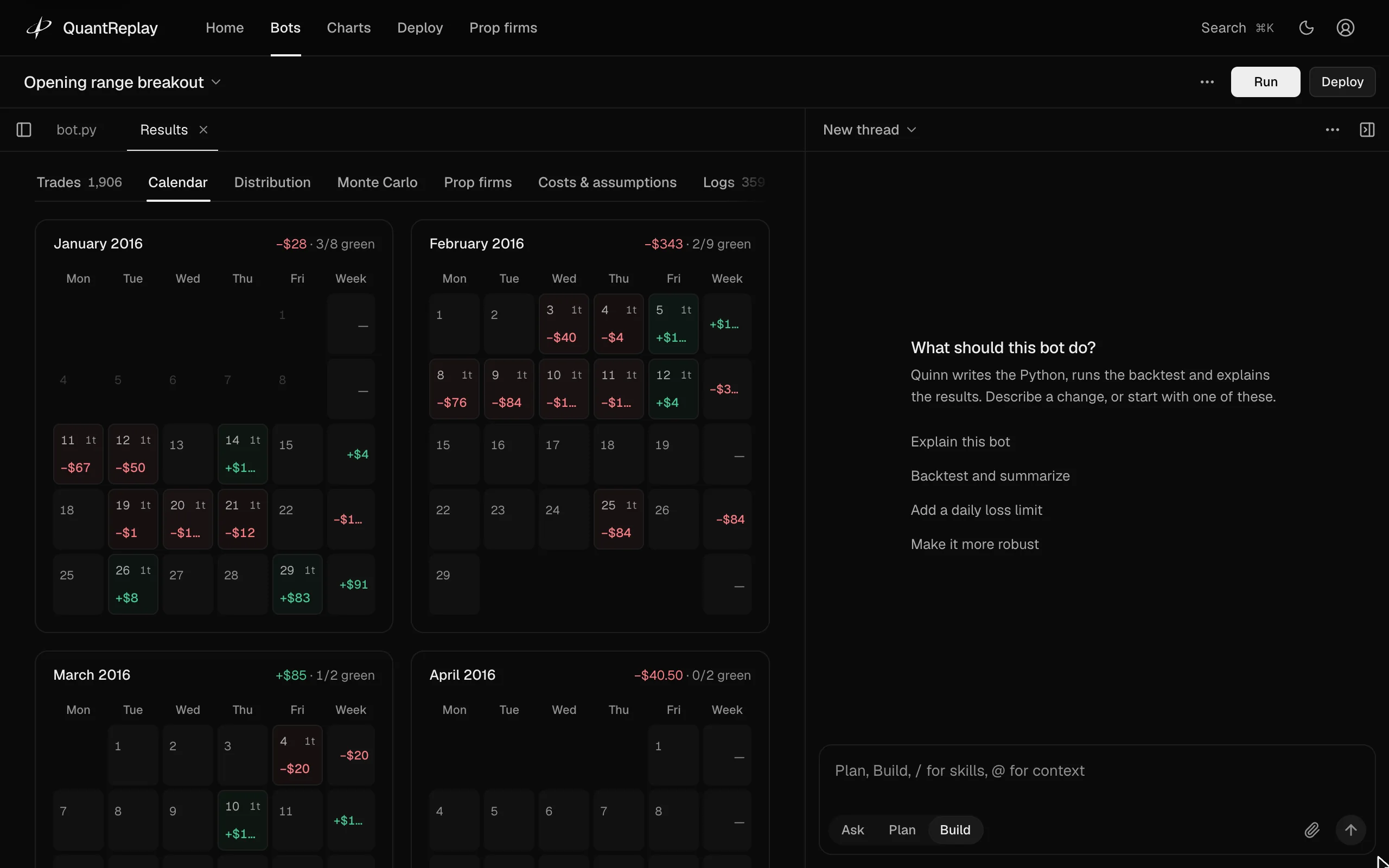1389x868 pixels.
Task: Choose Make it more robust suggestion
Action: click(x=974, y=544)
